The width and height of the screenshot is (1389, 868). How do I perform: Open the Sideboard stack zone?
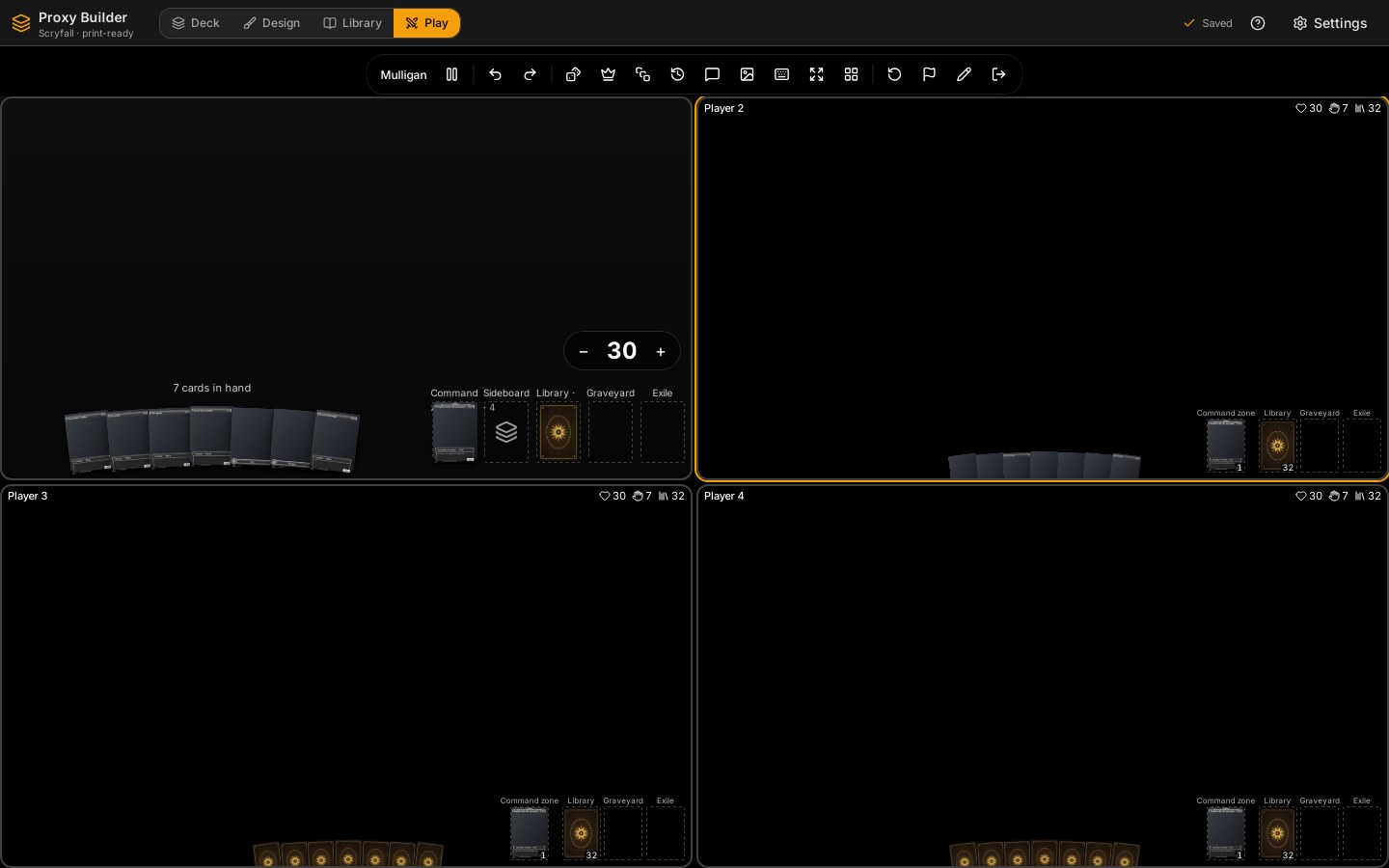click(x=506, y=432)
